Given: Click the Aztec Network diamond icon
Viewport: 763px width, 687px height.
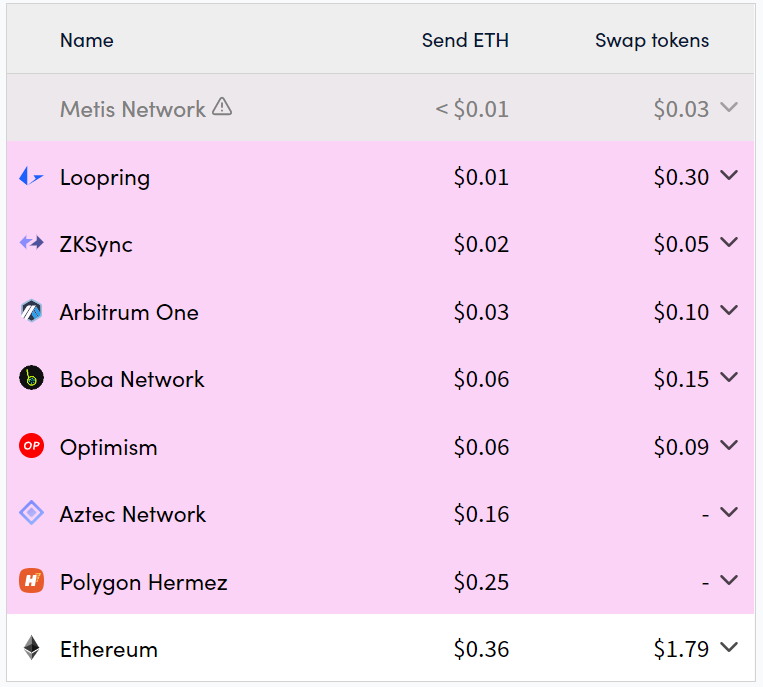Looking at the screenshot, I should [x=31, y=514].
